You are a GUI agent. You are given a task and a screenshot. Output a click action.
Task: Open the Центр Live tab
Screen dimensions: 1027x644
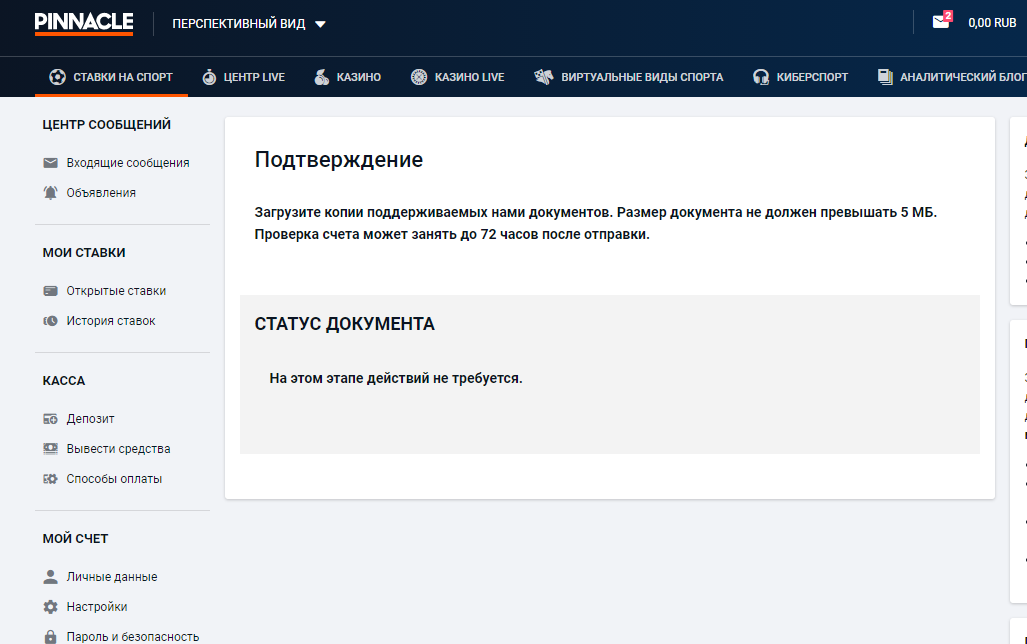[x=244, y=77]
